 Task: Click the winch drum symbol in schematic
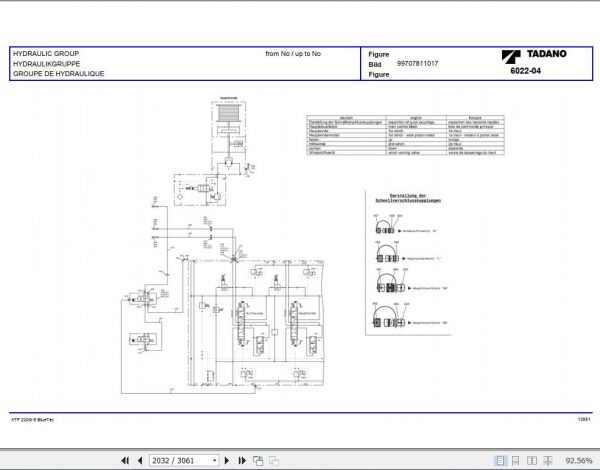[x=228, y=113]
